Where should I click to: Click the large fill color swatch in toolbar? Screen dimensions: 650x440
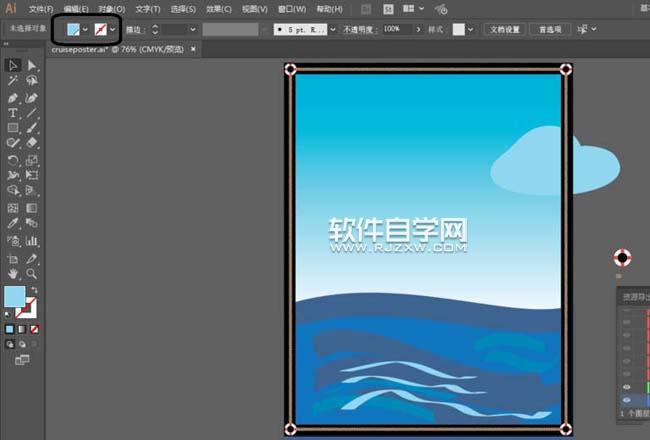[15, 297]
